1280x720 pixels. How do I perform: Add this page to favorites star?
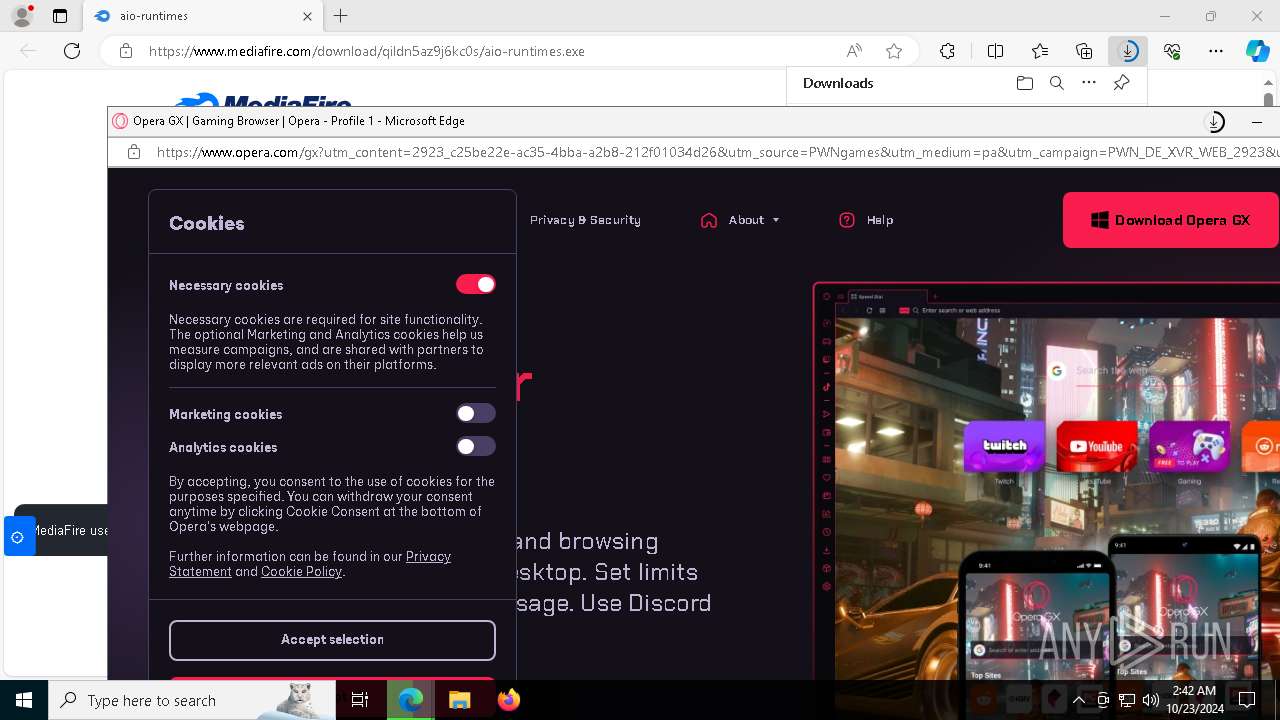(x=894, y=51)
